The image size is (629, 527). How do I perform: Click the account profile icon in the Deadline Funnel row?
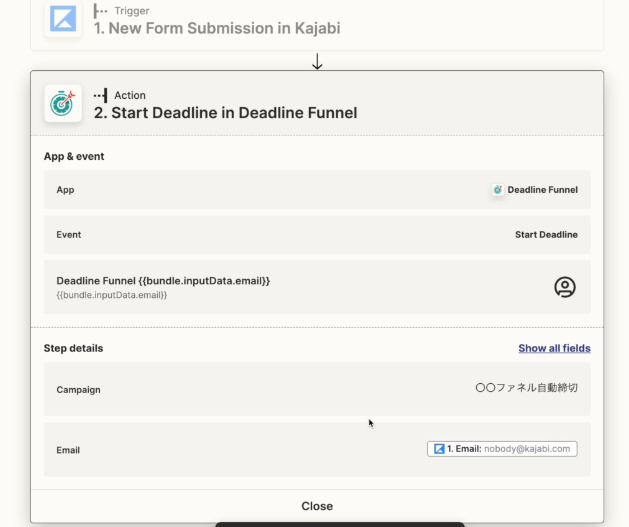[x=565, y=287]
